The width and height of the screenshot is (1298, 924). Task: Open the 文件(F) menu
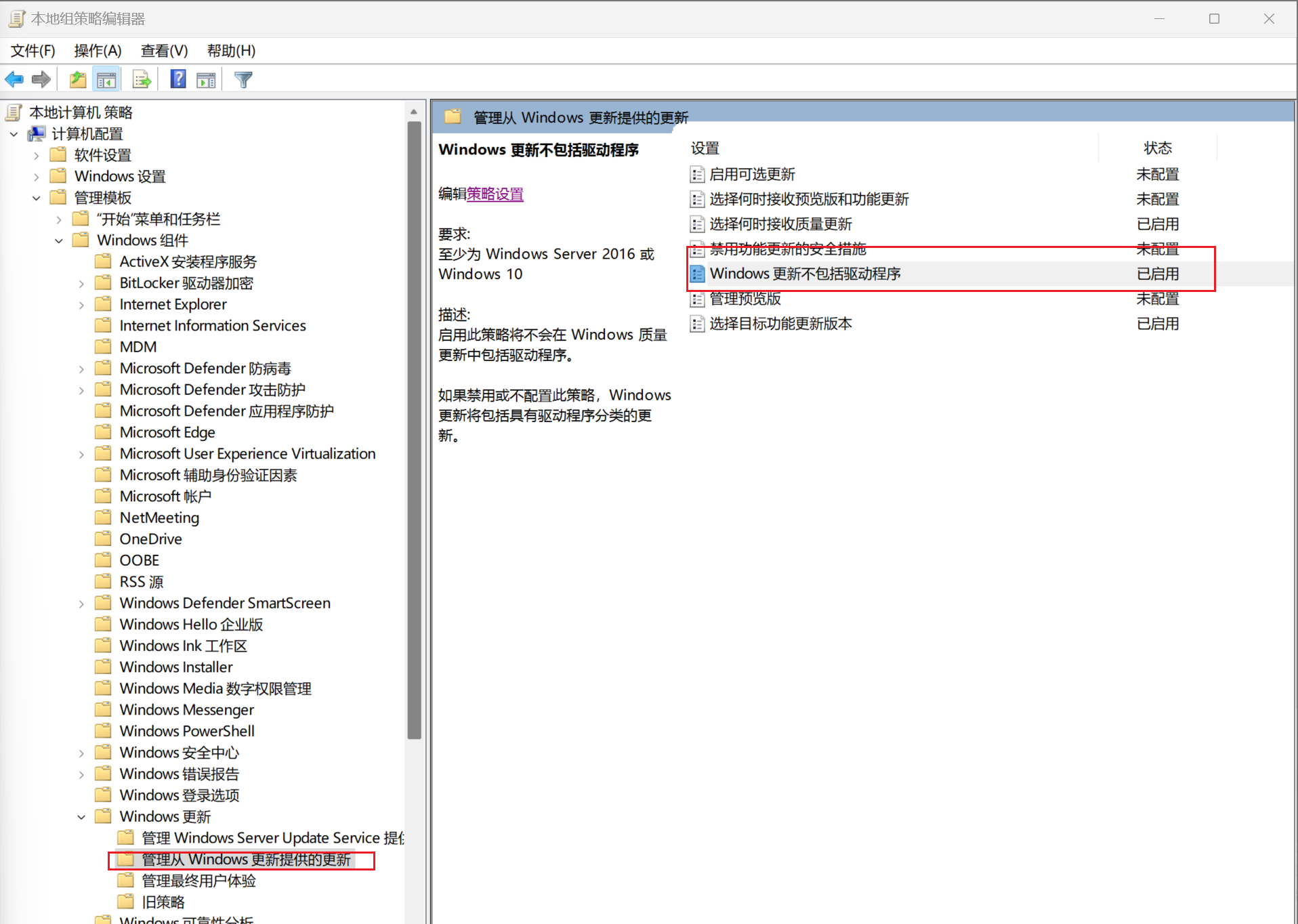pos(33,51)
